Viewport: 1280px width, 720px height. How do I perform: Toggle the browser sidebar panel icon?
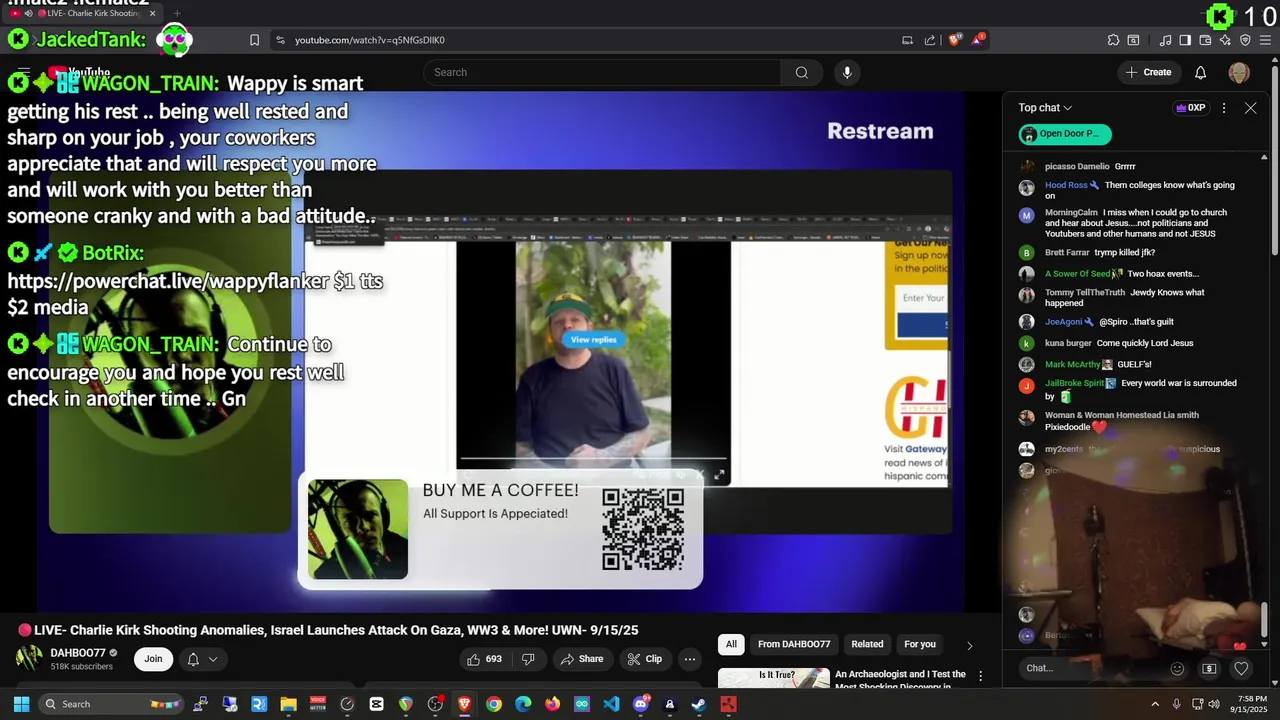[1185, 40]
